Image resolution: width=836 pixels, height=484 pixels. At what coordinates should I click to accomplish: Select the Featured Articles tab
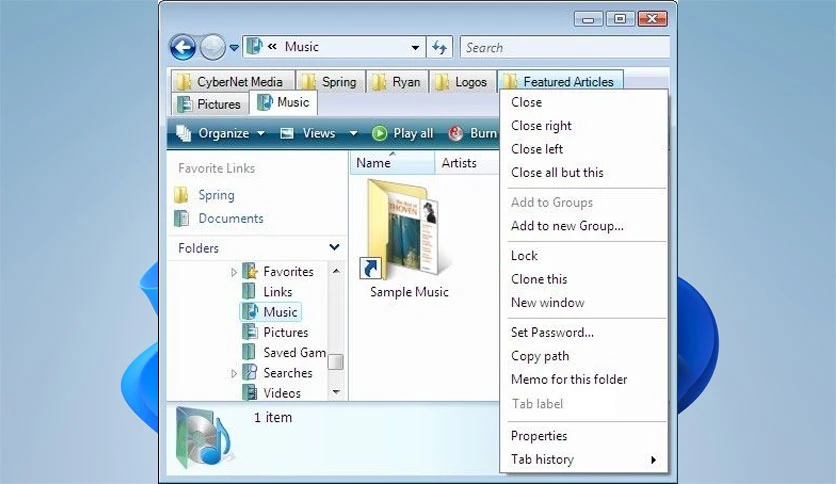pyautogui.click(x=560, y=82)
